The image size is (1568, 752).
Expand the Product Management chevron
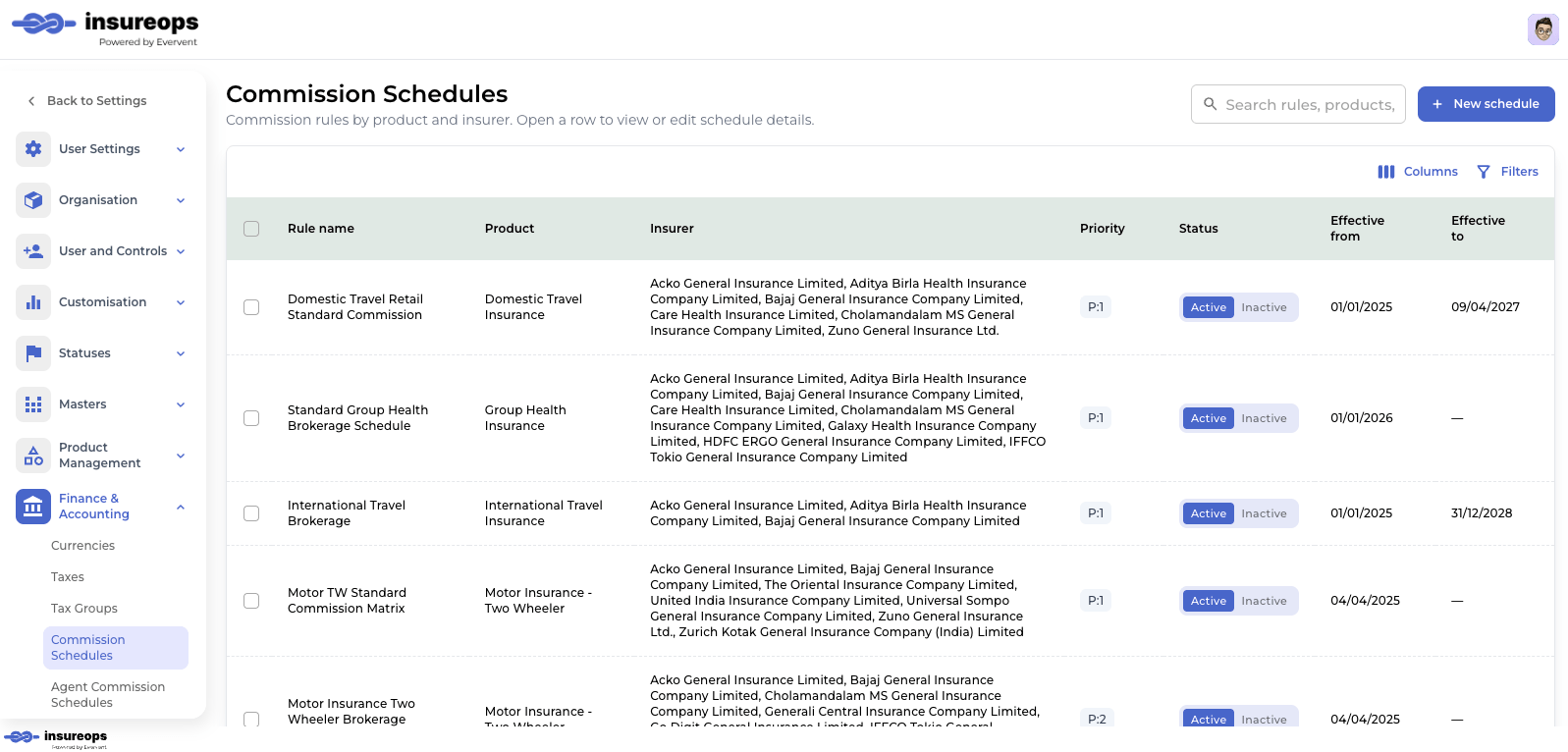[x=181, y=456]
